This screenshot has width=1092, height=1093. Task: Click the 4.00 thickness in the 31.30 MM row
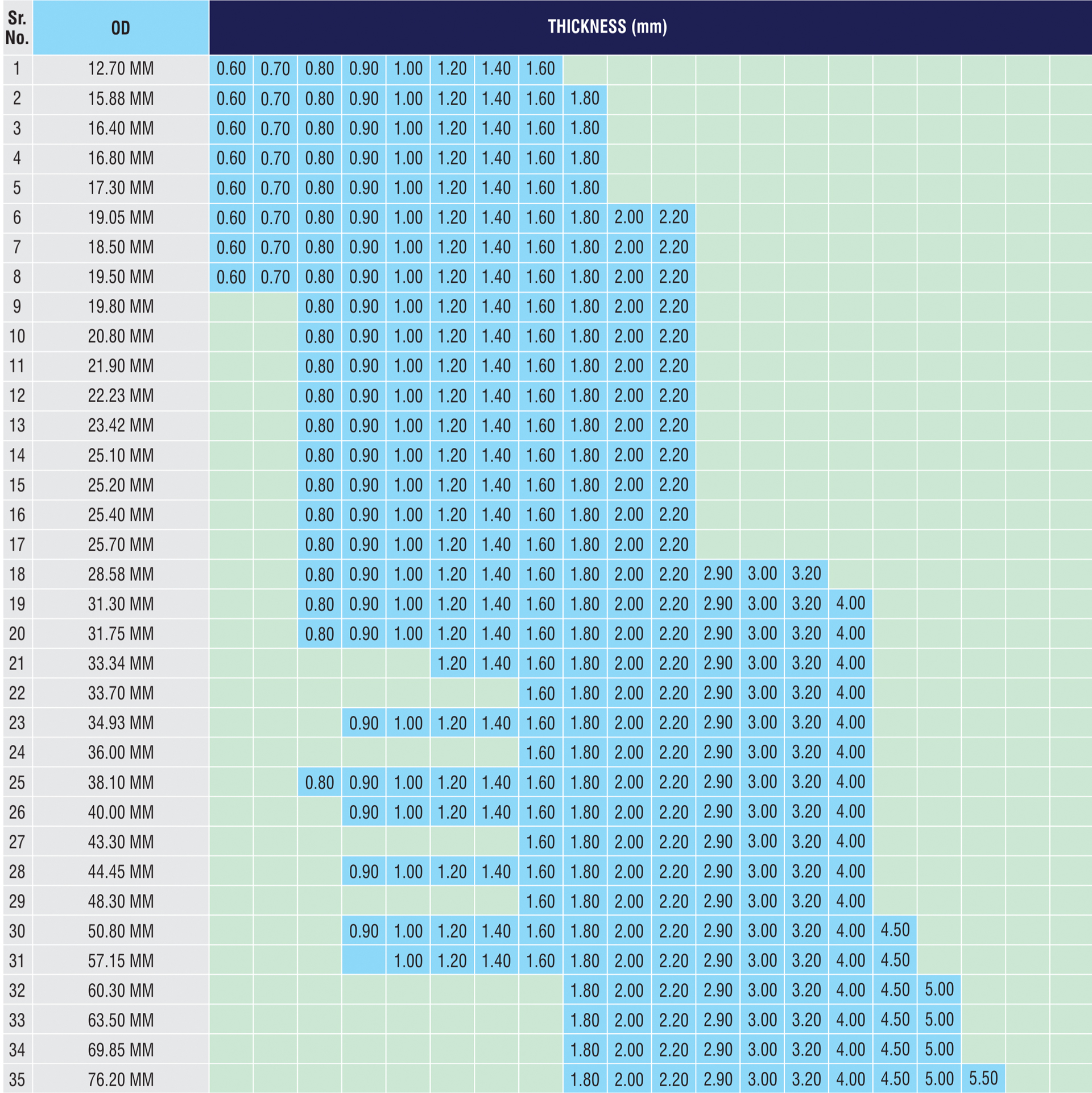(851, 604)
